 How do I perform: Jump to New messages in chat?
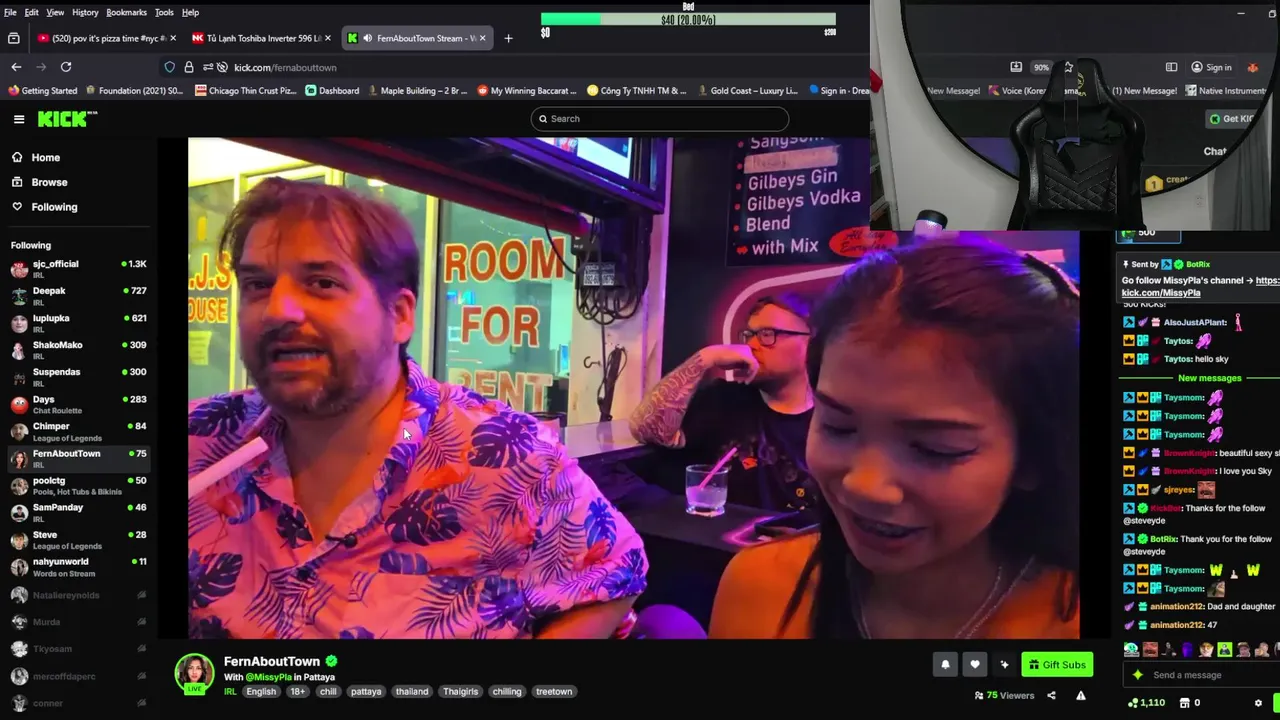coord(1209,378)
